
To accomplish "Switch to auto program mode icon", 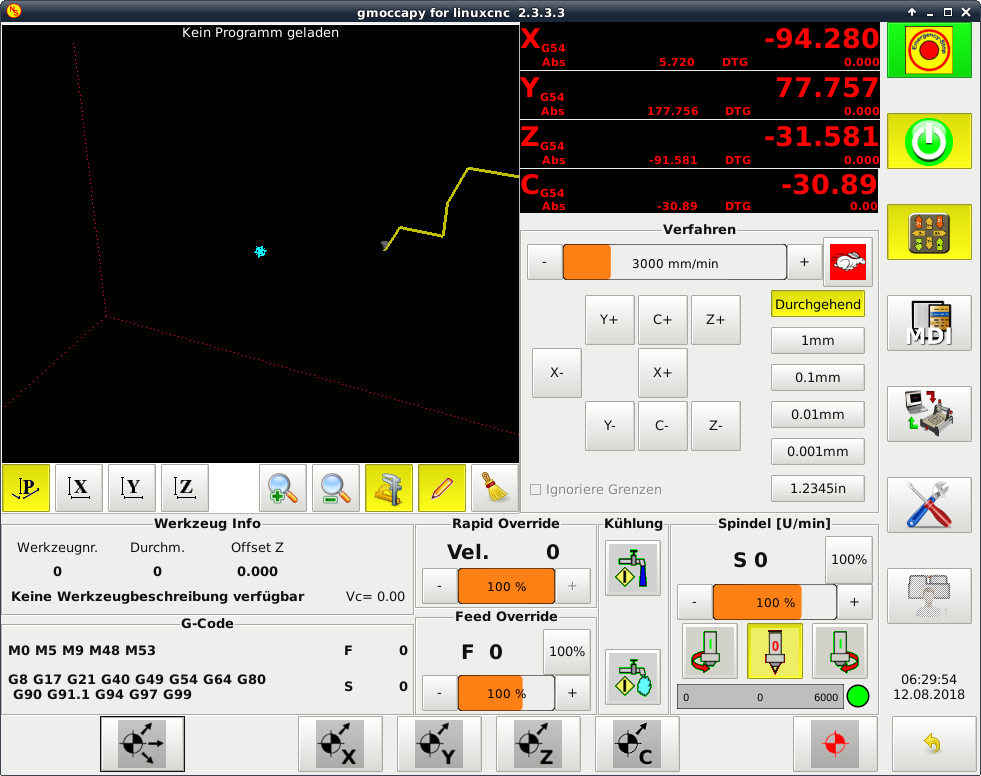I will pyautogui.click(x=929, y=414).
